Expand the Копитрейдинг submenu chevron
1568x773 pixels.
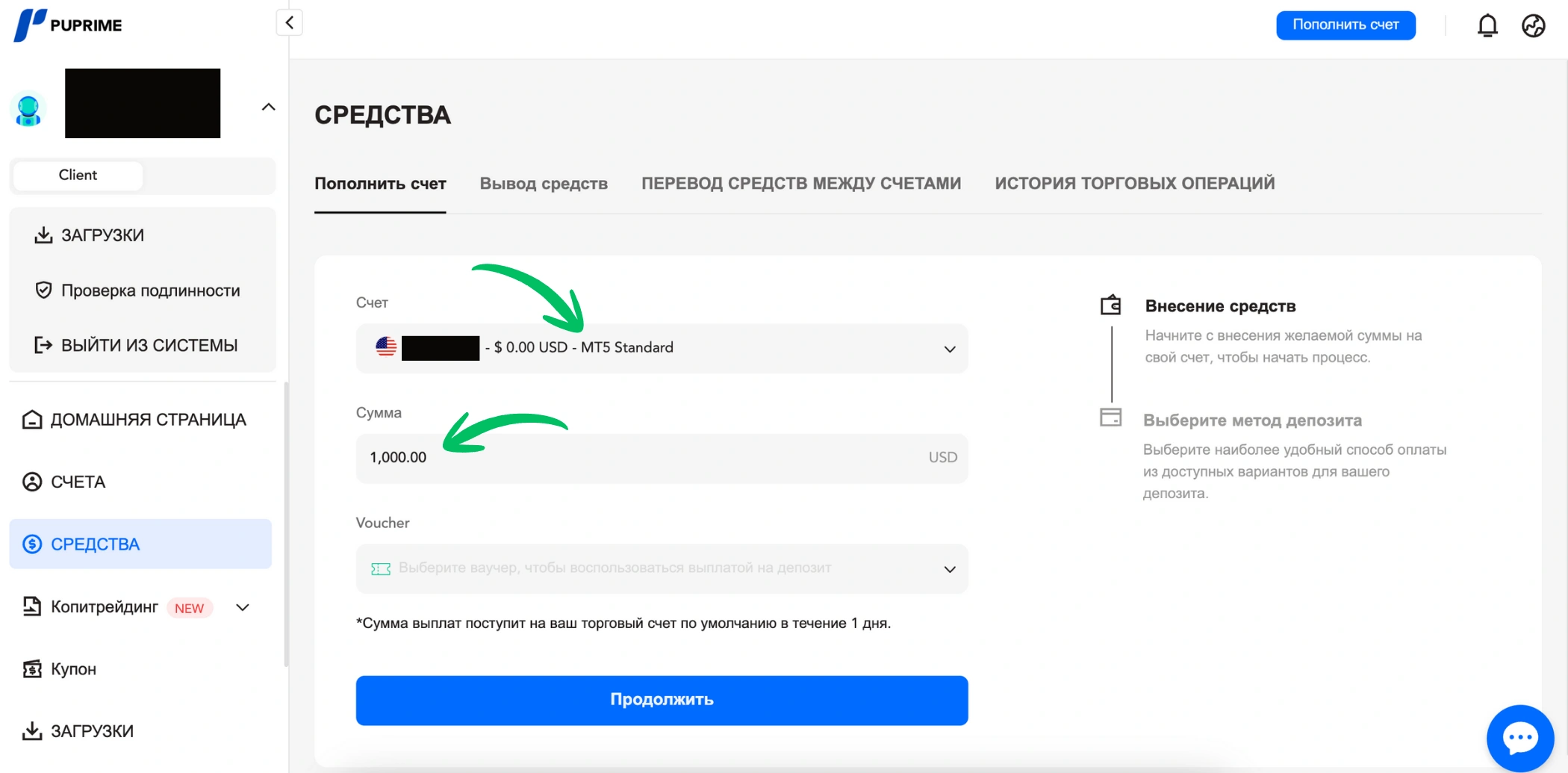coord(242,607)
